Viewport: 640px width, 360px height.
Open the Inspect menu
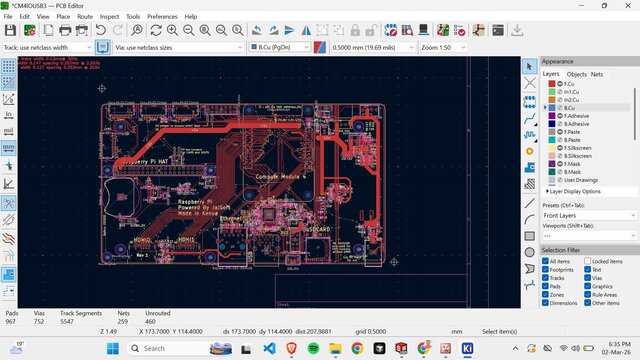pos(109,16)
